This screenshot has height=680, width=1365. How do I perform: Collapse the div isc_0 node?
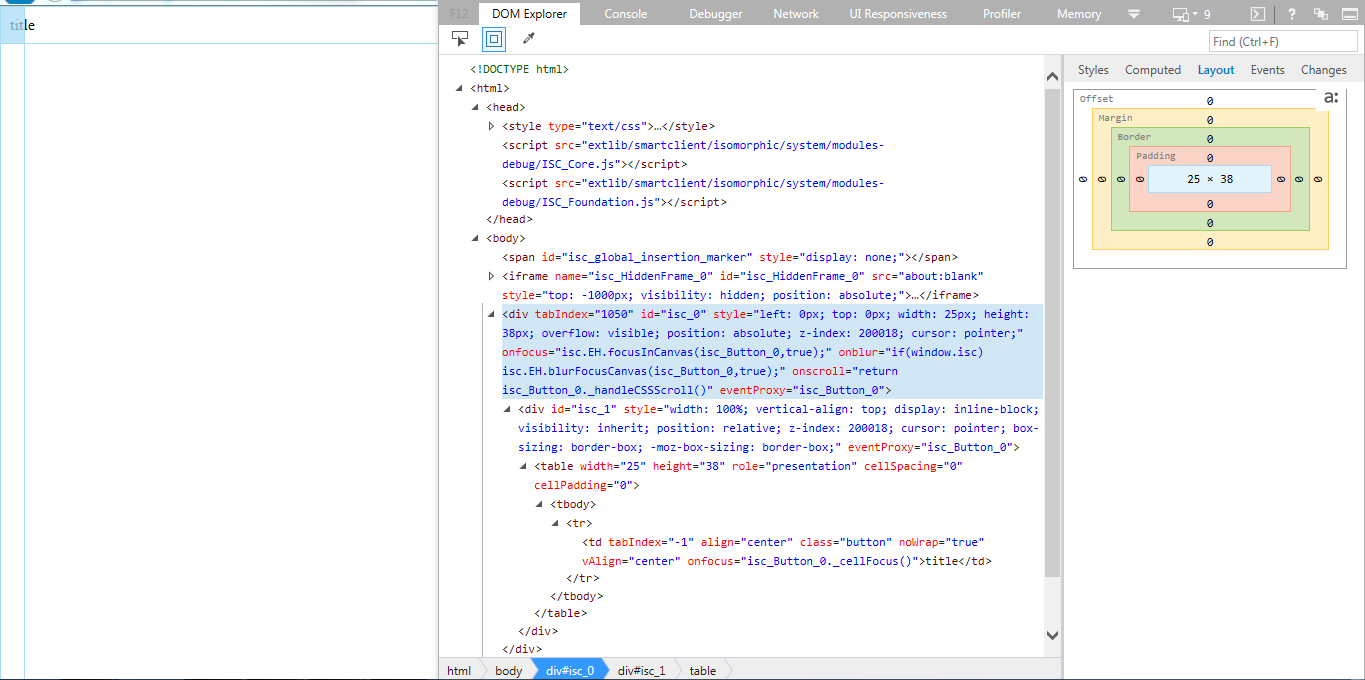[x=492, y=314]
